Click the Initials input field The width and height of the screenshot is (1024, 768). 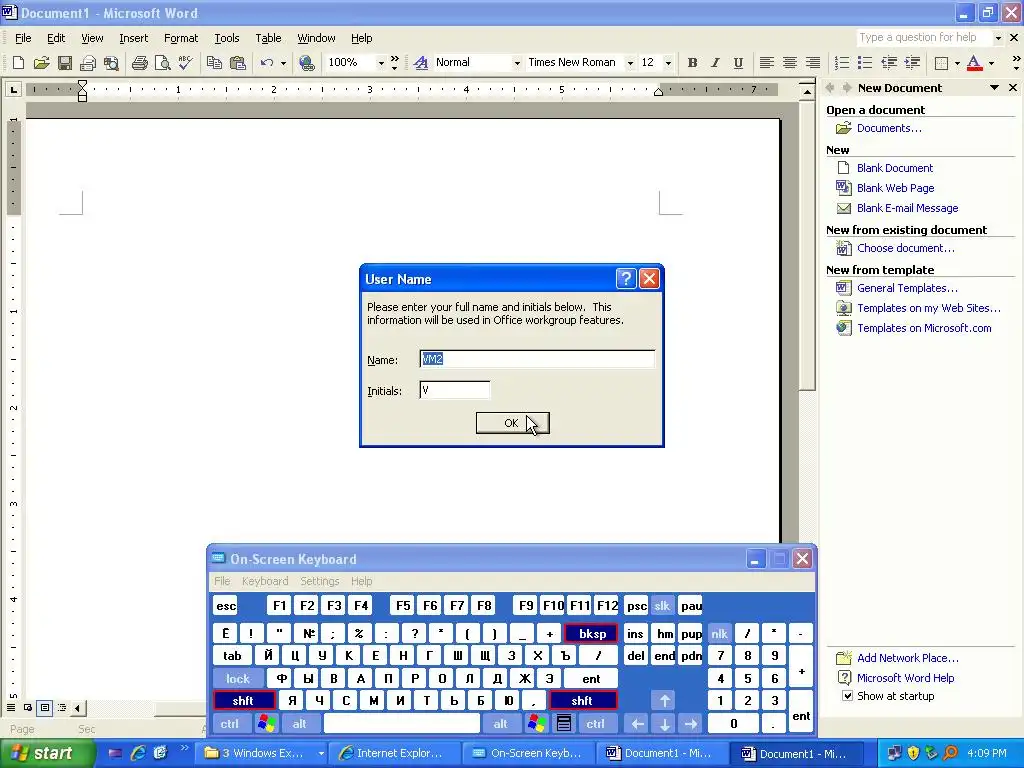455,391
